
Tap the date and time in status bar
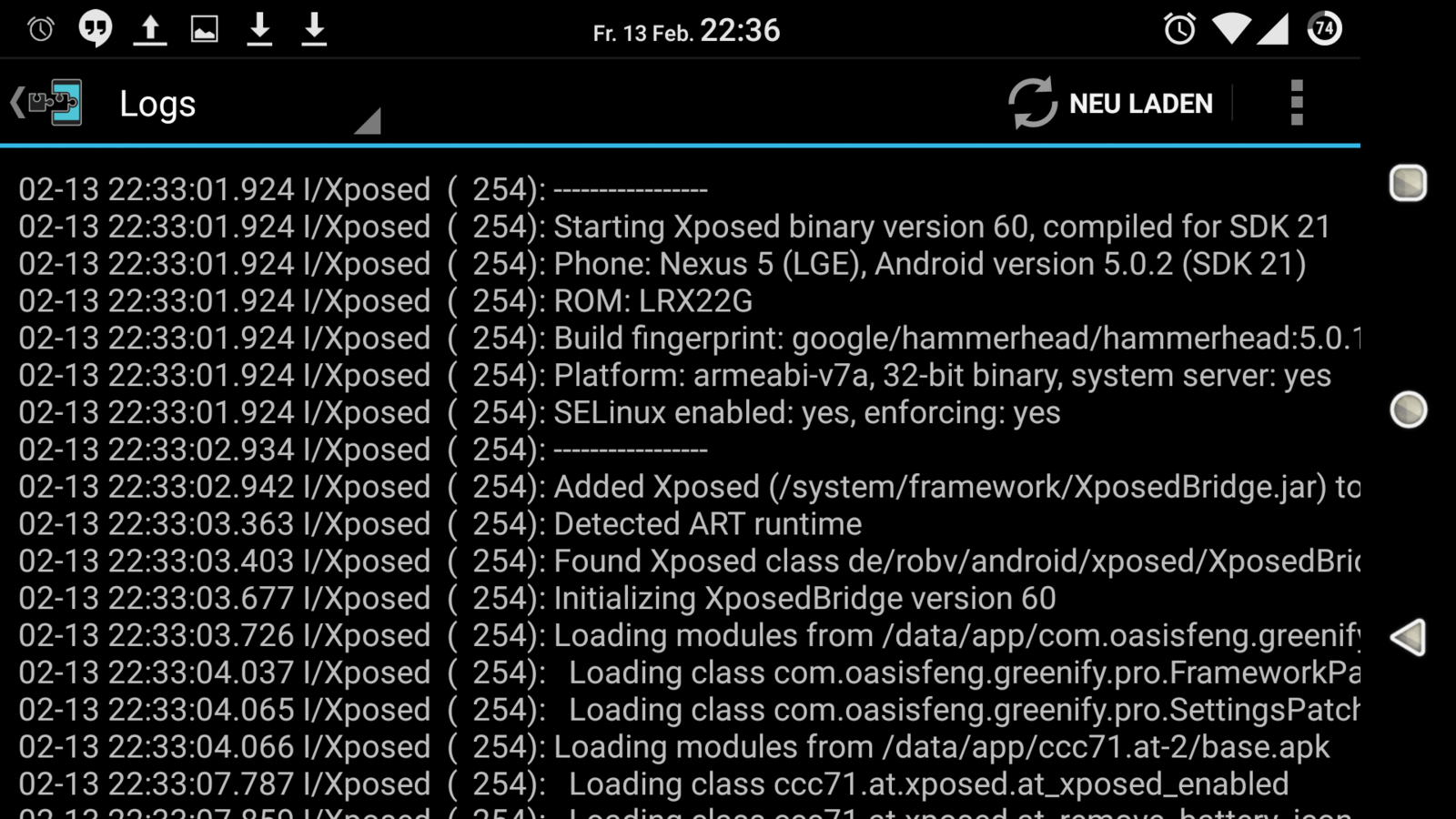(686, 31)
